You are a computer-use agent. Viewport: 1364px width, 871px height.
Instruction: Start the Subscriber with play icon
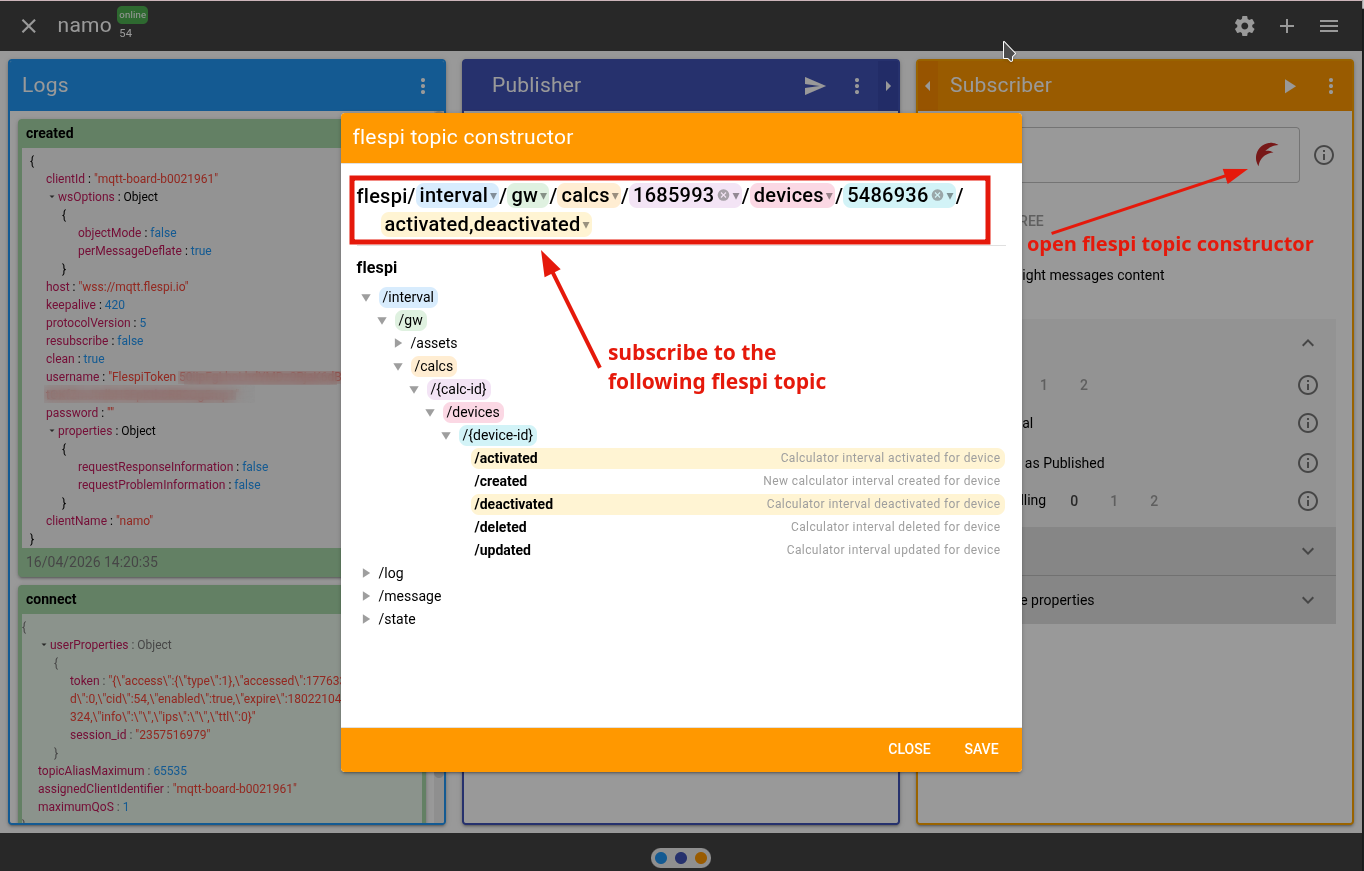(1290, 86)
